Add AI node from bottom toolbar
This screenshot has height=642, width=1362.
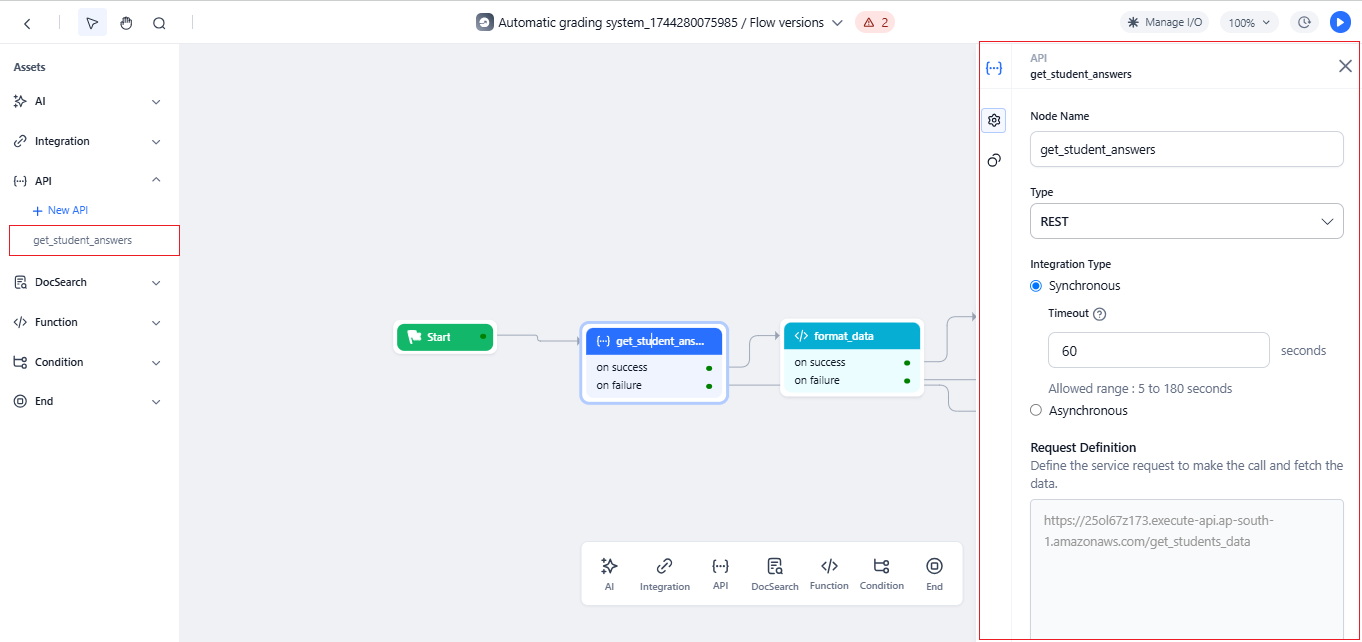point(609,573)
